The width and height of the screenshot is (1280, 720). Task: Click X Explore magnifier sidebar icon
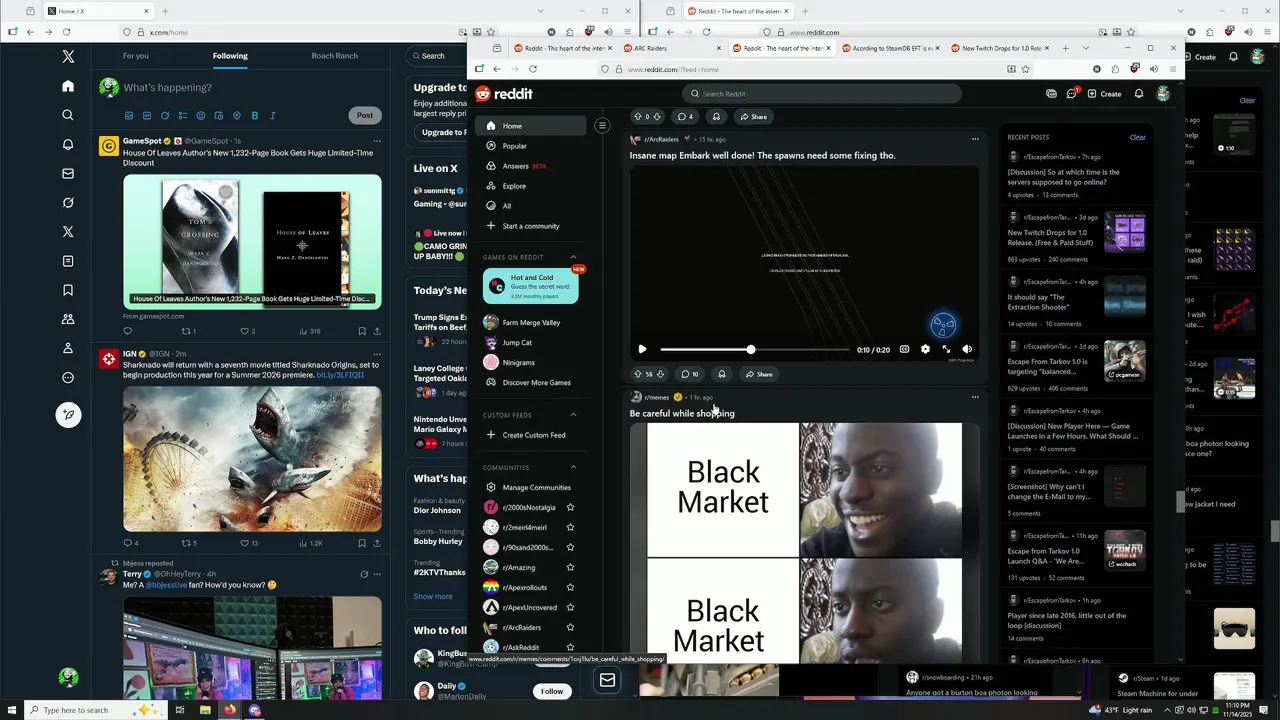coord(68,115)
